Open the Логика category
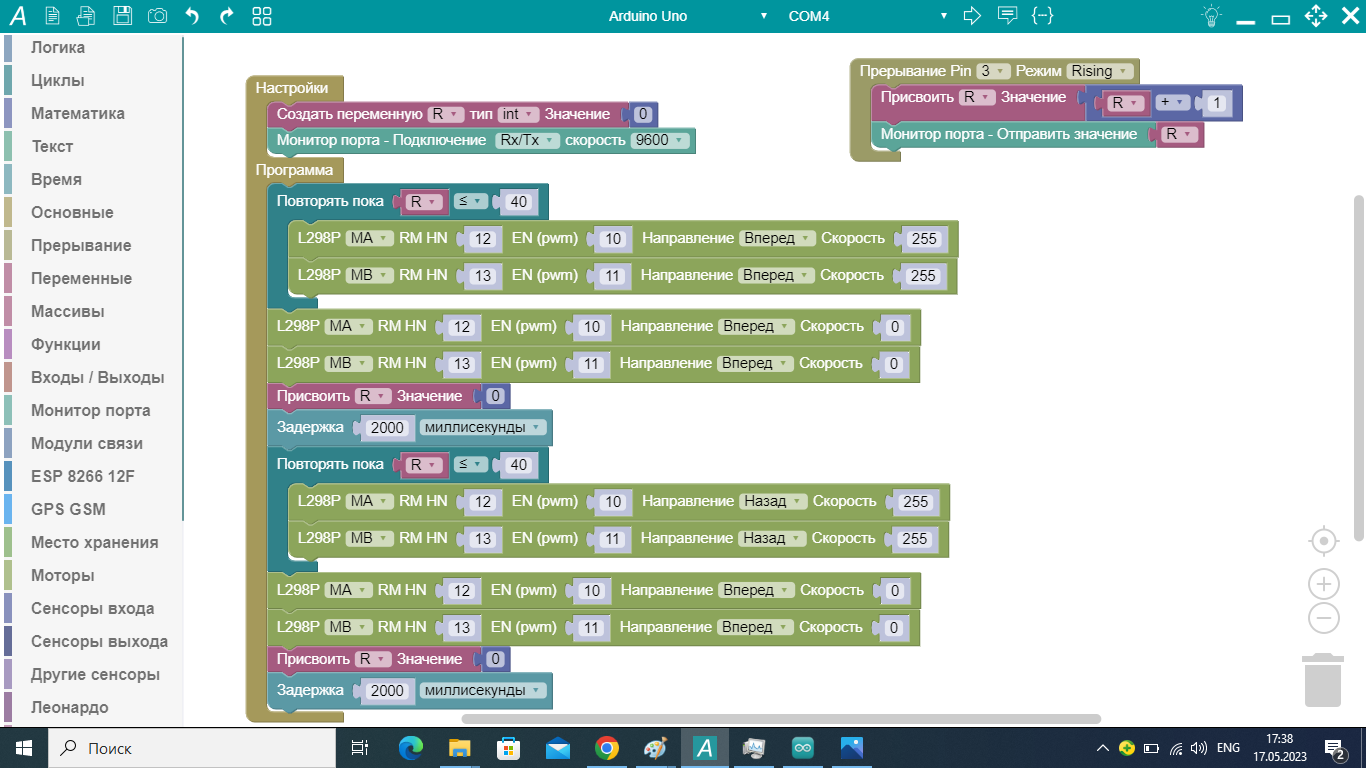This screenshot has height=768, width=1366. (x=58, y=47)
